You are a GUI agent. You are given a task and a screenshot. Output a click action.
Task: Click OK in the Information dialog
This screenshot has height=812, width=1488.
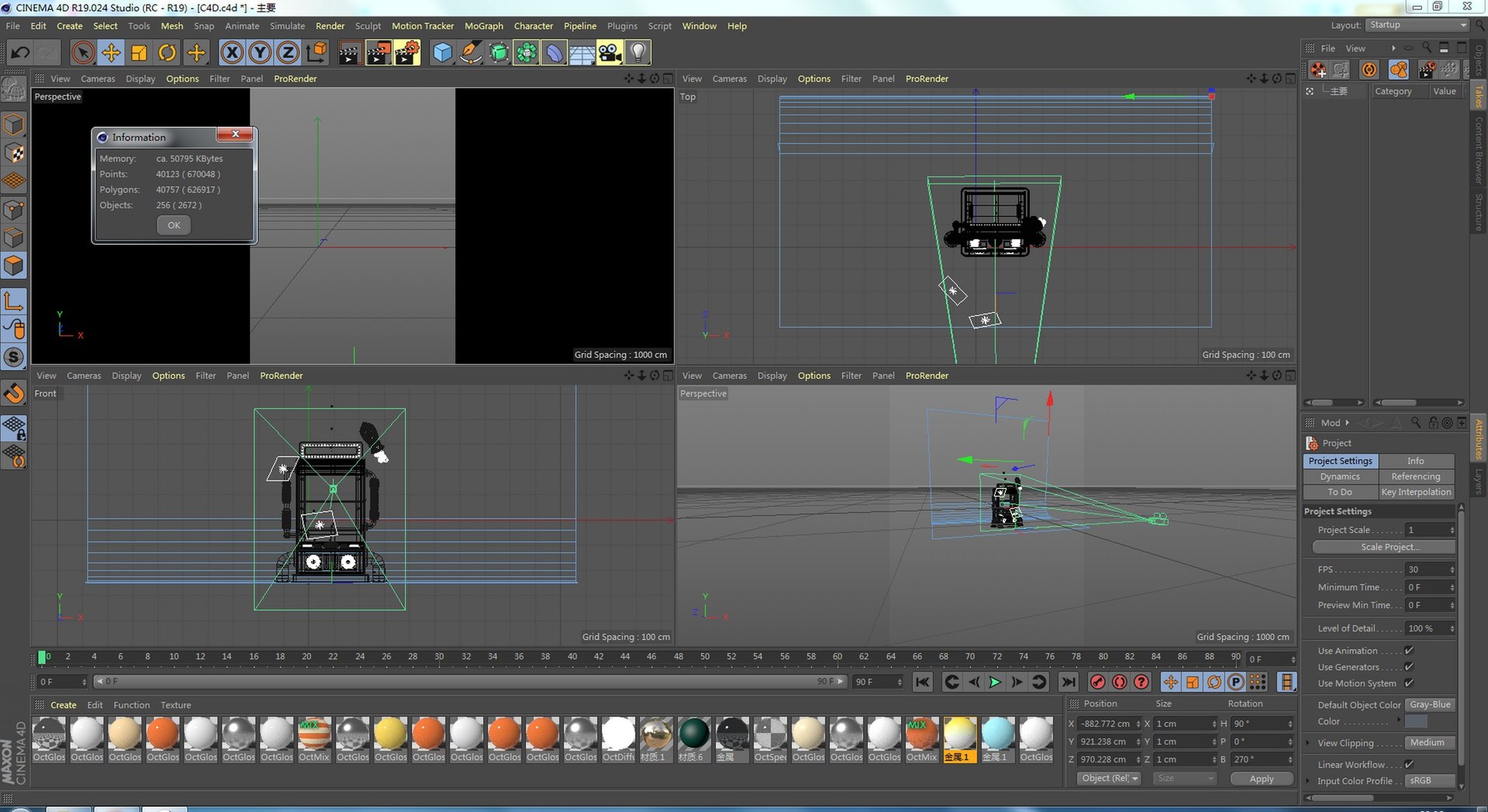tap(174, 225)
